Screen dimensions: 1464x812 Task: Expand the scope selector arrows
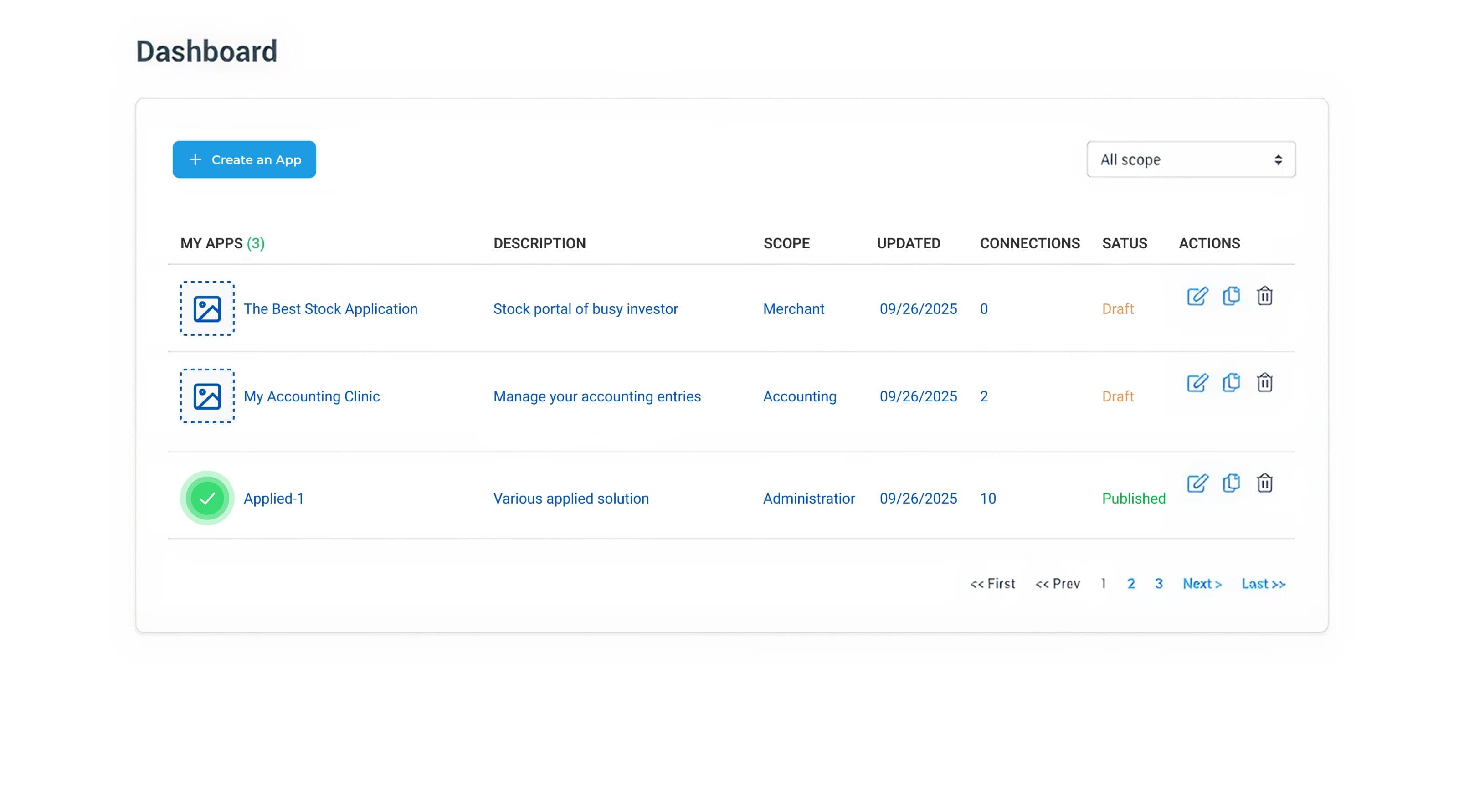click(1279, 159)
